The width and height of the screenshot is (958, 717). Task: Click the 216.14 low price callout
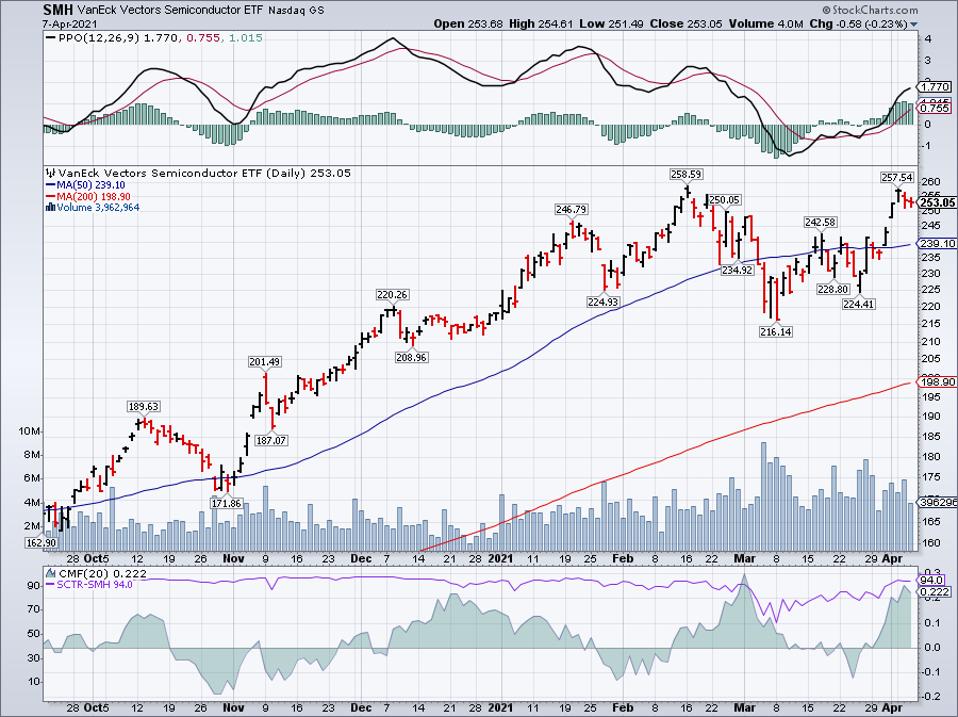point(776,332)
